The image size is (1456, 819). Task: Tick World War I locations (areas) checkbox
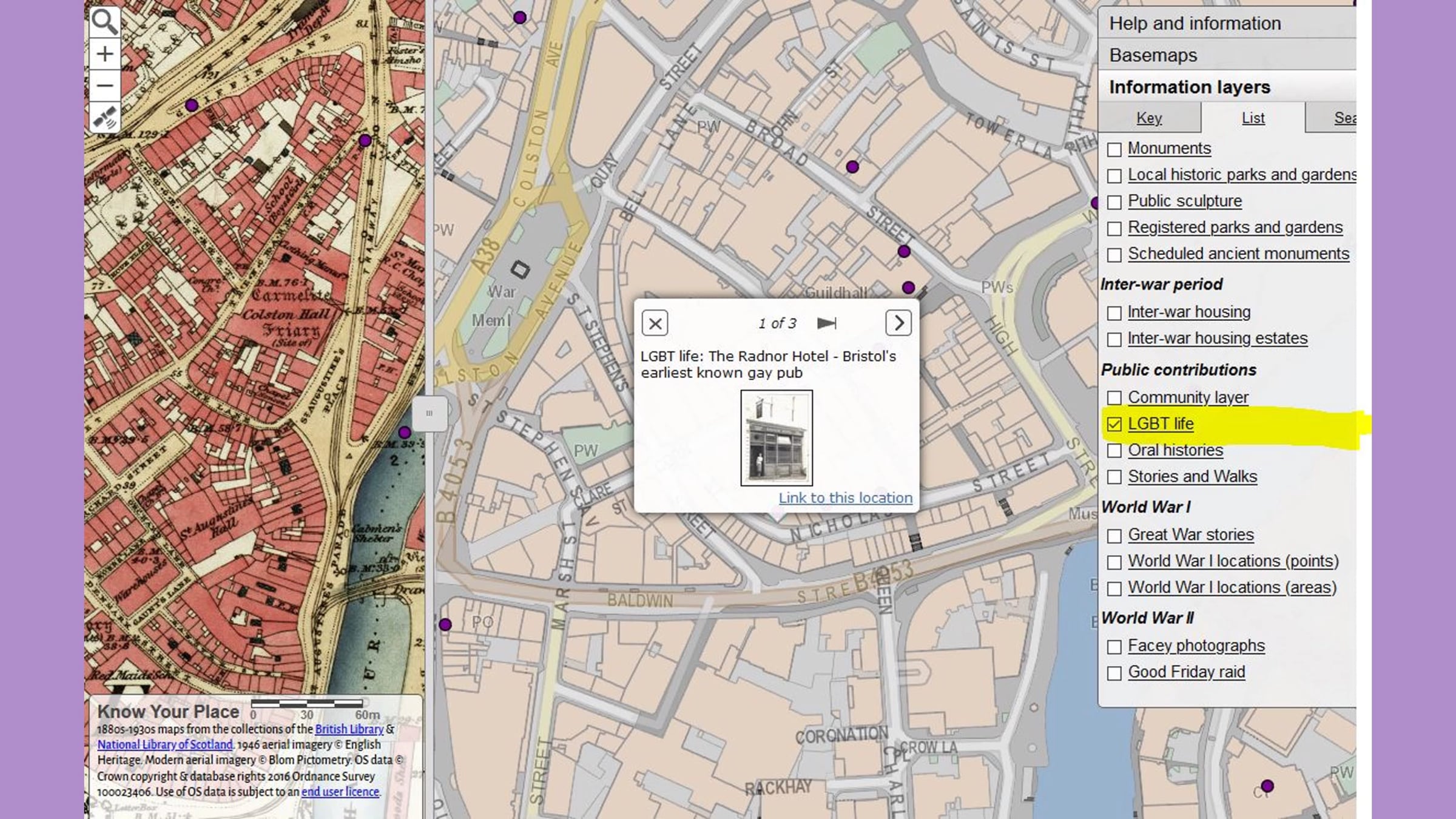click(1114, 588)
